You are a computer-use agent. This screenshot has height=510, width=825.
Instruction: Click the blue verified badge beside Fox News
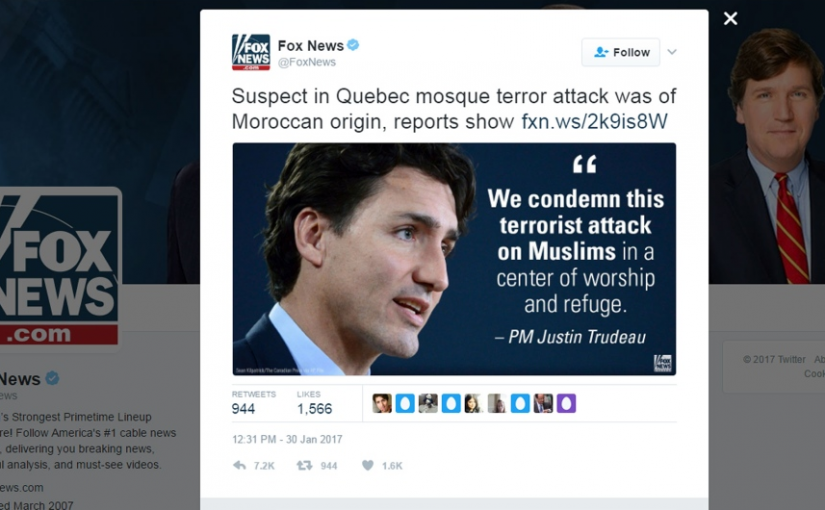click(x=353, y=45)
